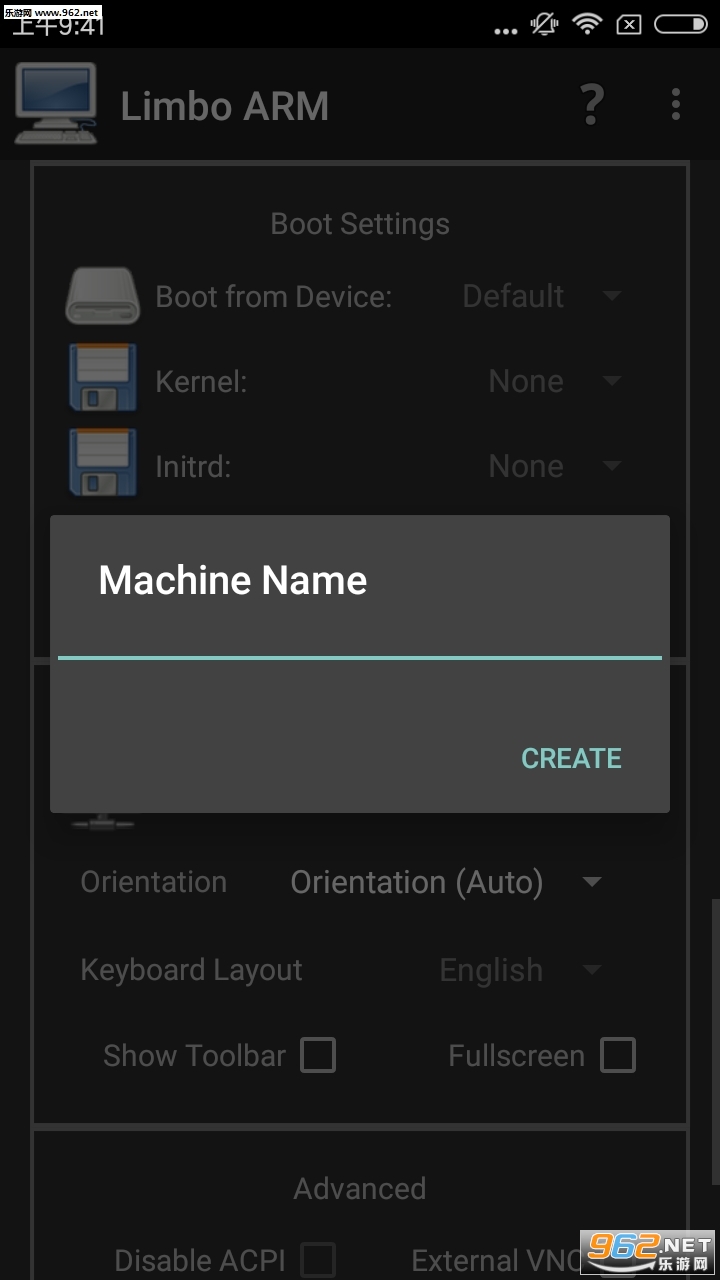The image size is (720, 1280).
Task: Toggle the Fullscreen checkbox
Action: point(617,1055)
